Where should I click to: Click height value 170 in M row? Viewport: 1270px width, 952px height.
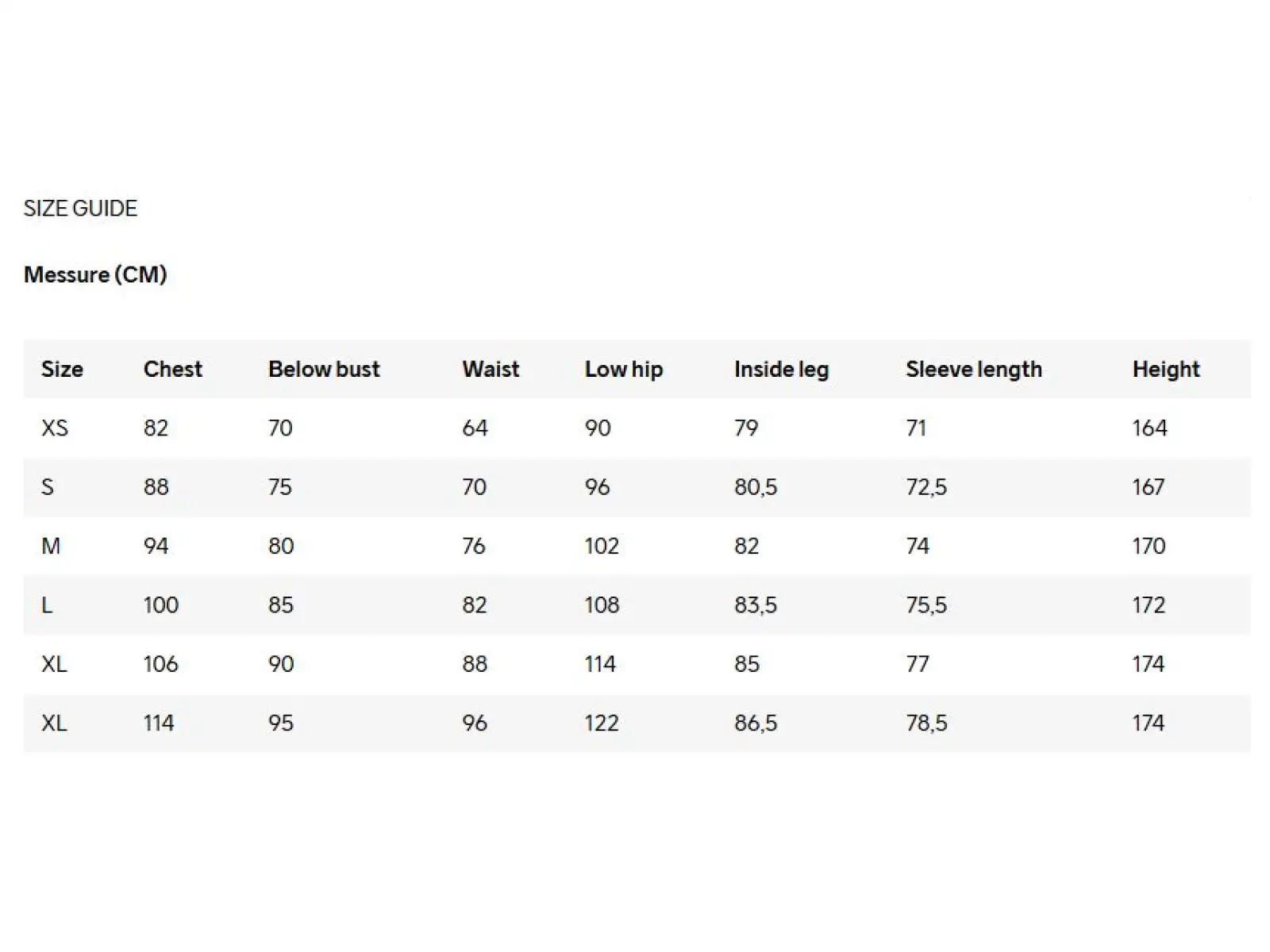point(1149,546)
